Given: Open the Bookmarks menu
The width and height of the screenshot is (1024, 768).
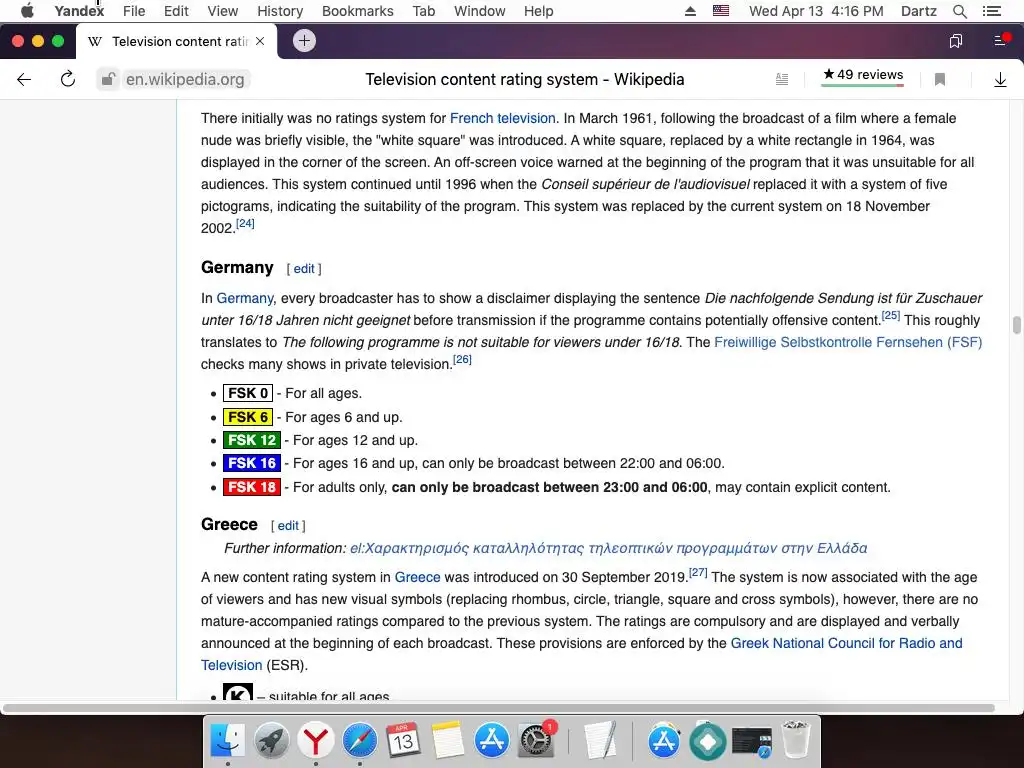Looking at the screenshot, I should click(x=357, y=11).
